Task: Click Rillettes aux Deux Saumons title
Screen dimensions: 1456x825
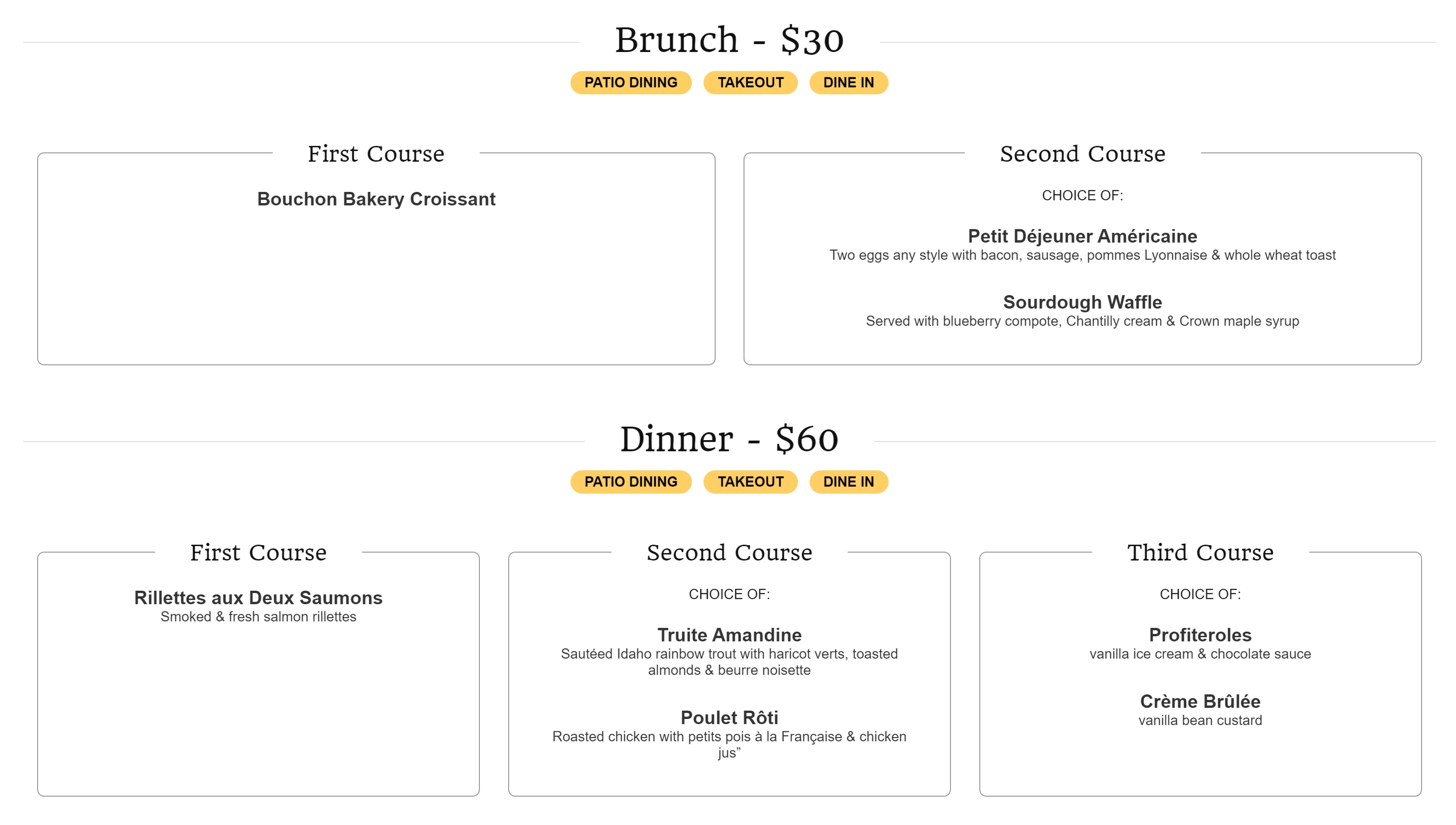Action: [x=258, y=598]
